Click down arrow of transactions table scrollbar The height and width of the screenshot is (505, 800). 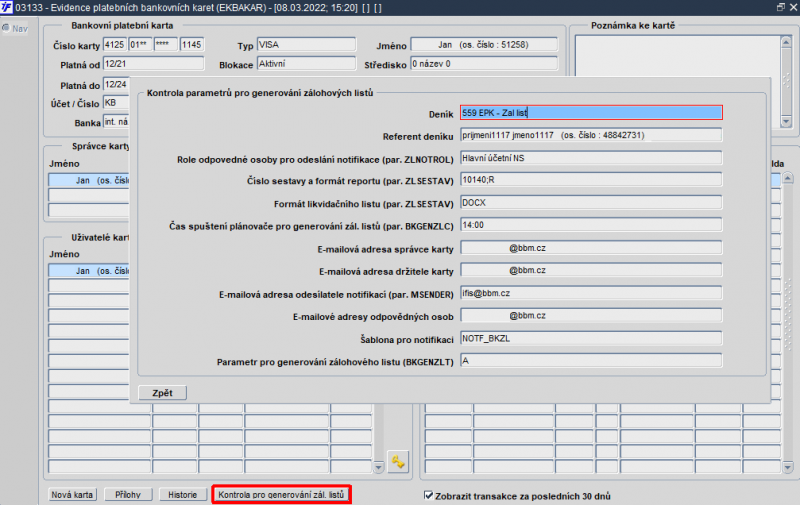[x=788, y=467]
